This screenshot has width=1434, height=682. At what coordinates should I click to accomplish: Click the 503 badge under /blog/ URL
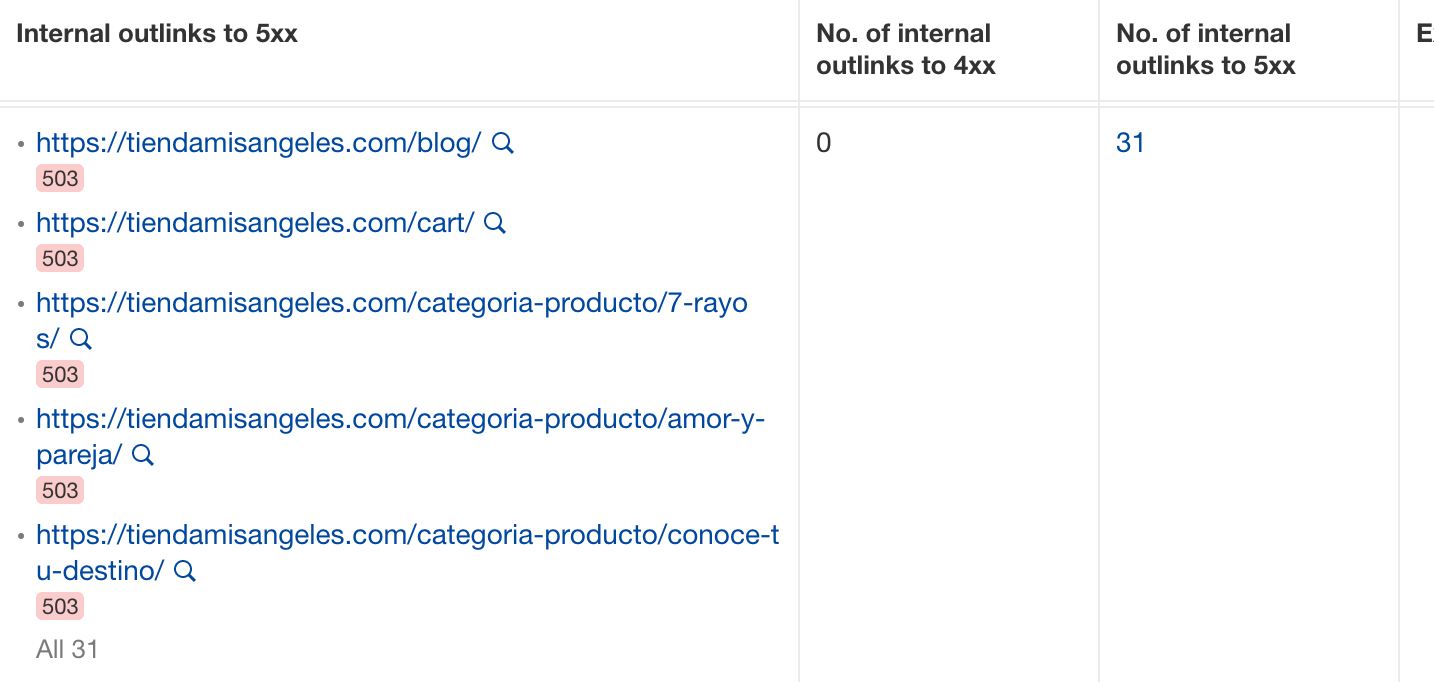(x=60, y=179)
